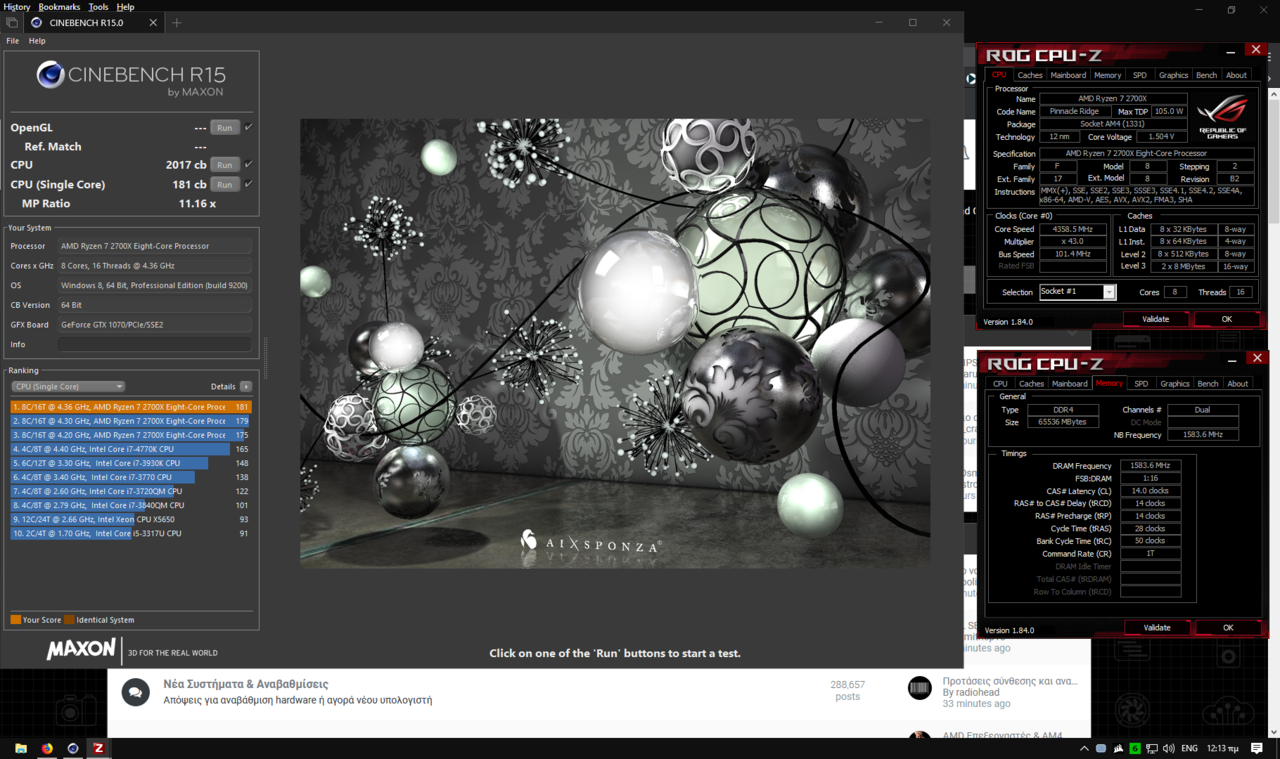1280x759 pixels.
Task: Click the Cinebench render preview image
Action: tap(615, 343)
